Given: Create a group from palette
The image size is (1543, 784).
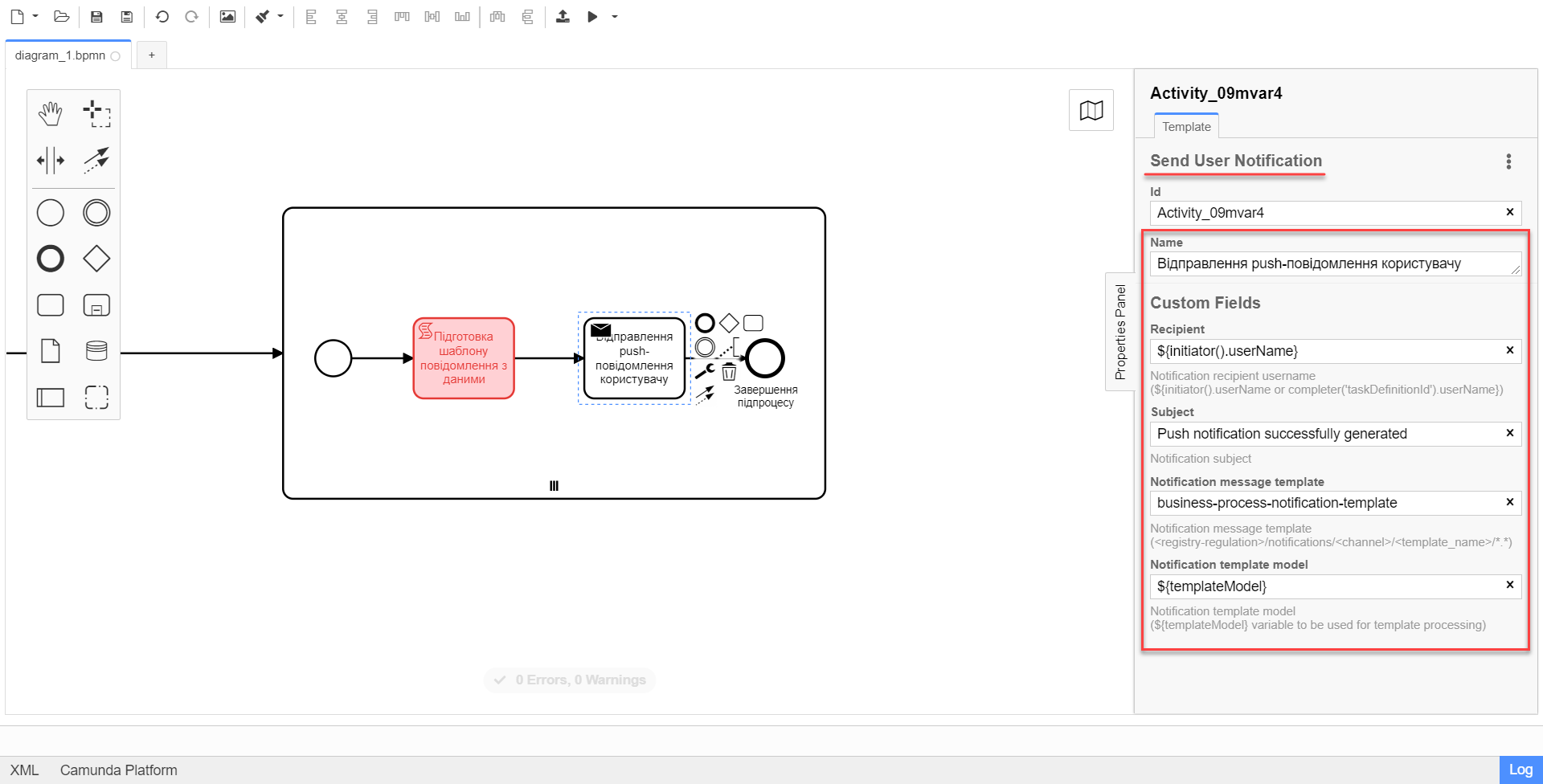Looking at the screenshot, I should (96, 397).
